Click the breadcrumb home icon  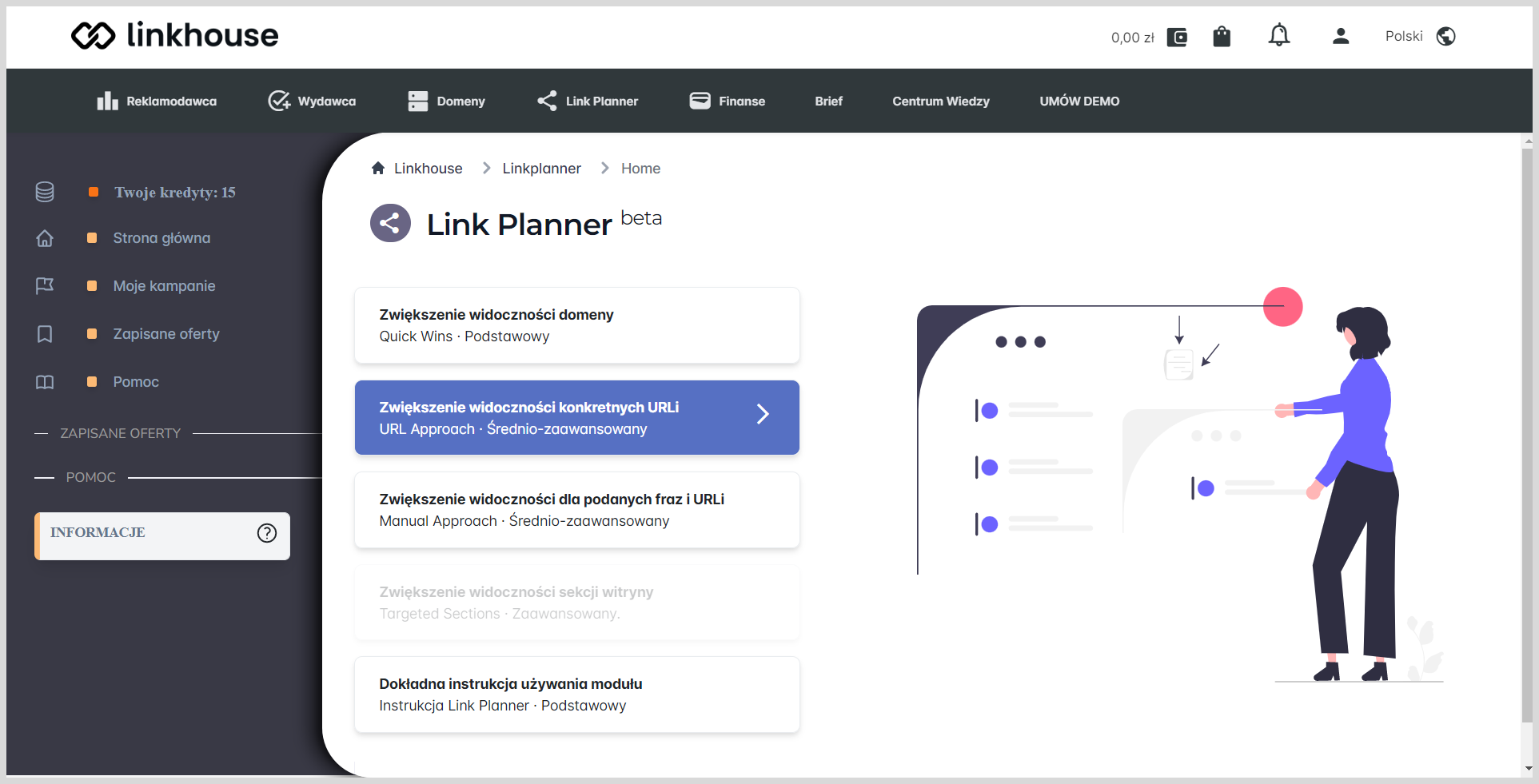pyautogui.click(x=378, y=168)
